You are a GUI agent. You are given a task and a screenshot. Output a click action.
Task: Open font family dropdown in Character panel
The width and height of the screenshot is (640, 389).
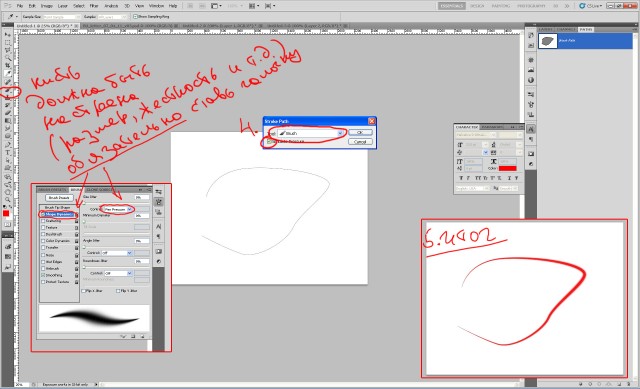[476, 135]
